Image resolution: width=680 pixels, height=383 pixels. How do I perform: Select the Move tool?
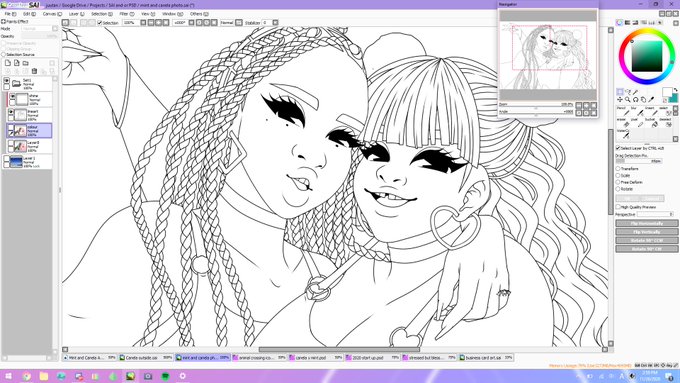click(620, 99)
